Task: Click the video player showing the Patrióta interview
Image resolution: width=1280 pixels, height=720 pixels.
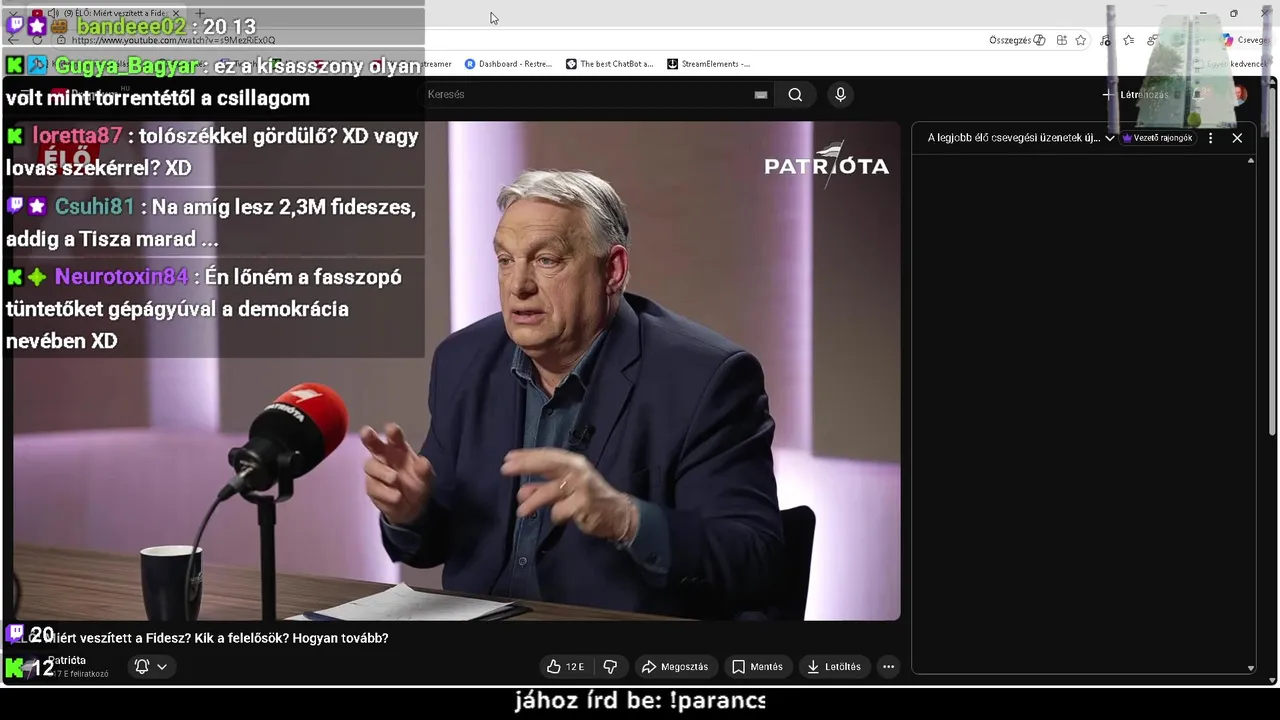Action: 456,371
